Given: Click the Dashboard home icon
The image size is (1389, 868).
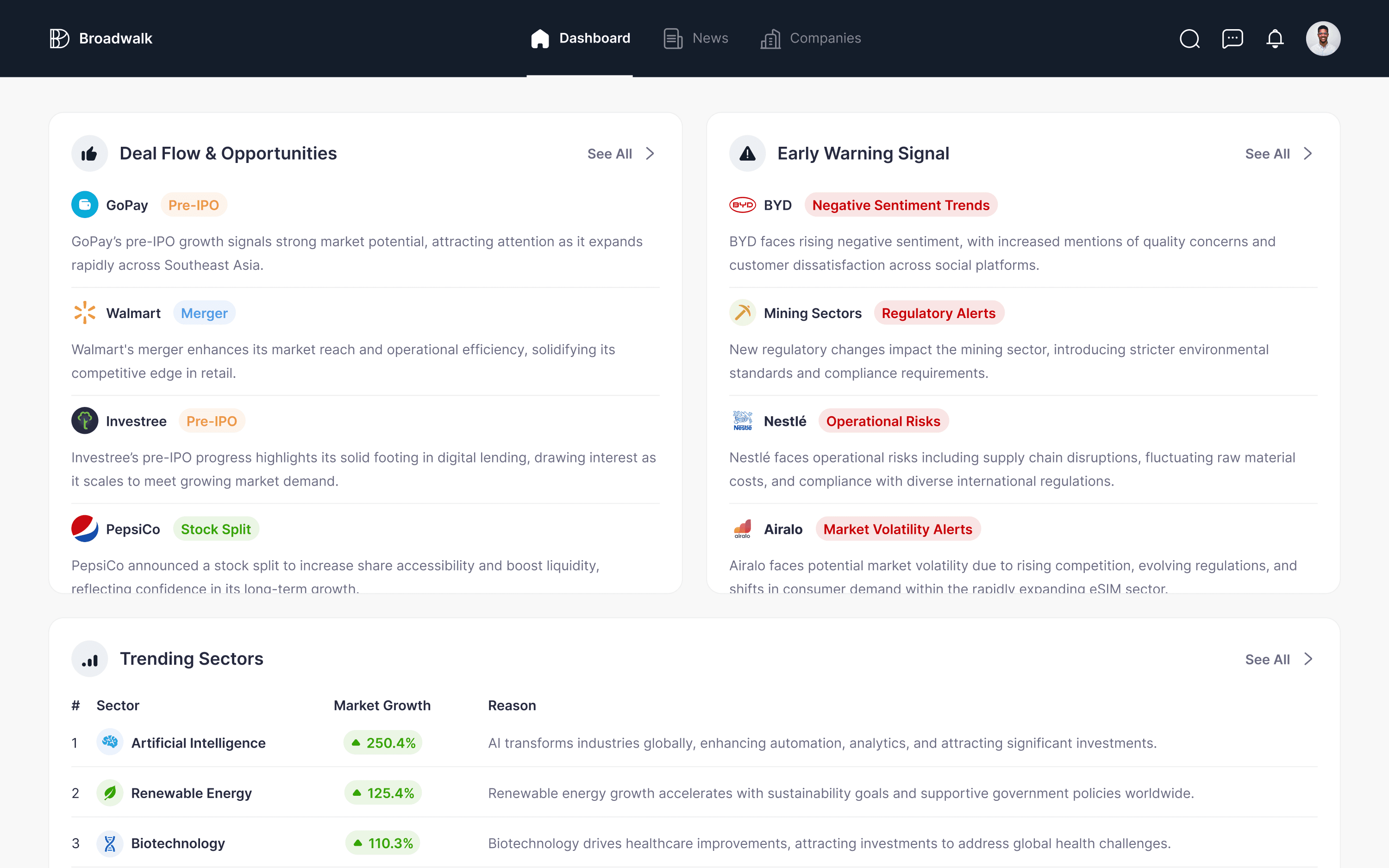Looking at the screenshot, I should point(540,38).
